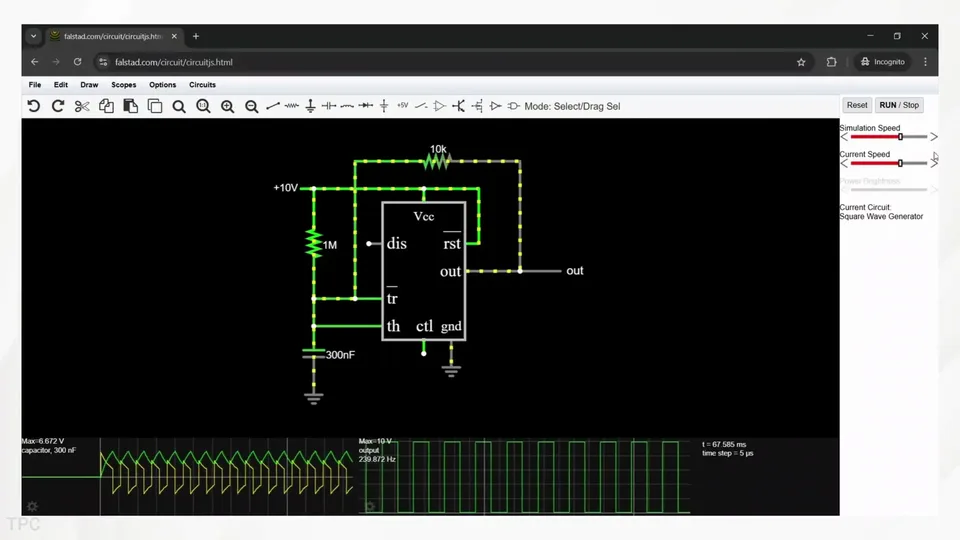Increase Simulation Speed with right arrow

pyautogui.click(x=934, y=137)
